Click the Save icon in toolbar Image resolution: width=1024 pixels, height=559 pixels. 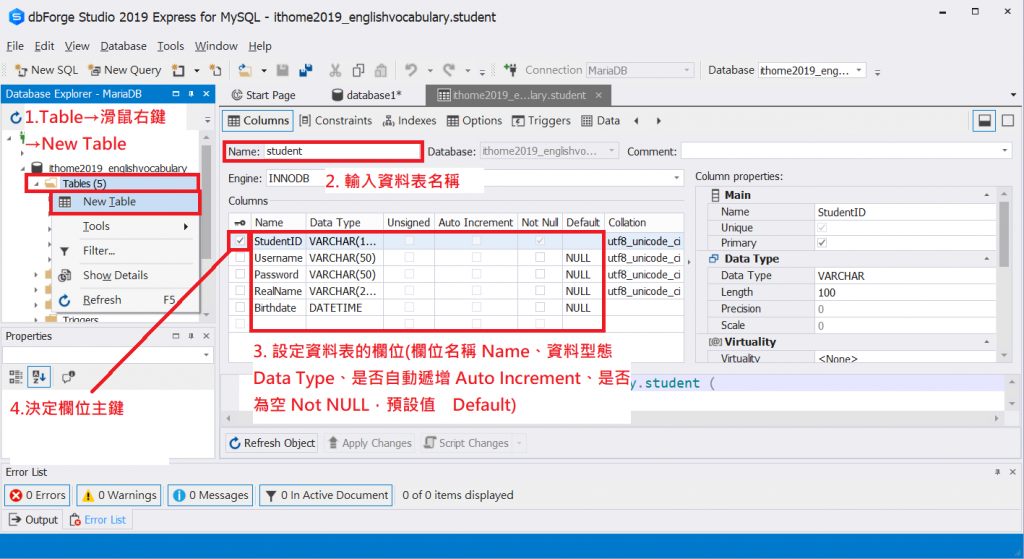[x=283, y=70]
